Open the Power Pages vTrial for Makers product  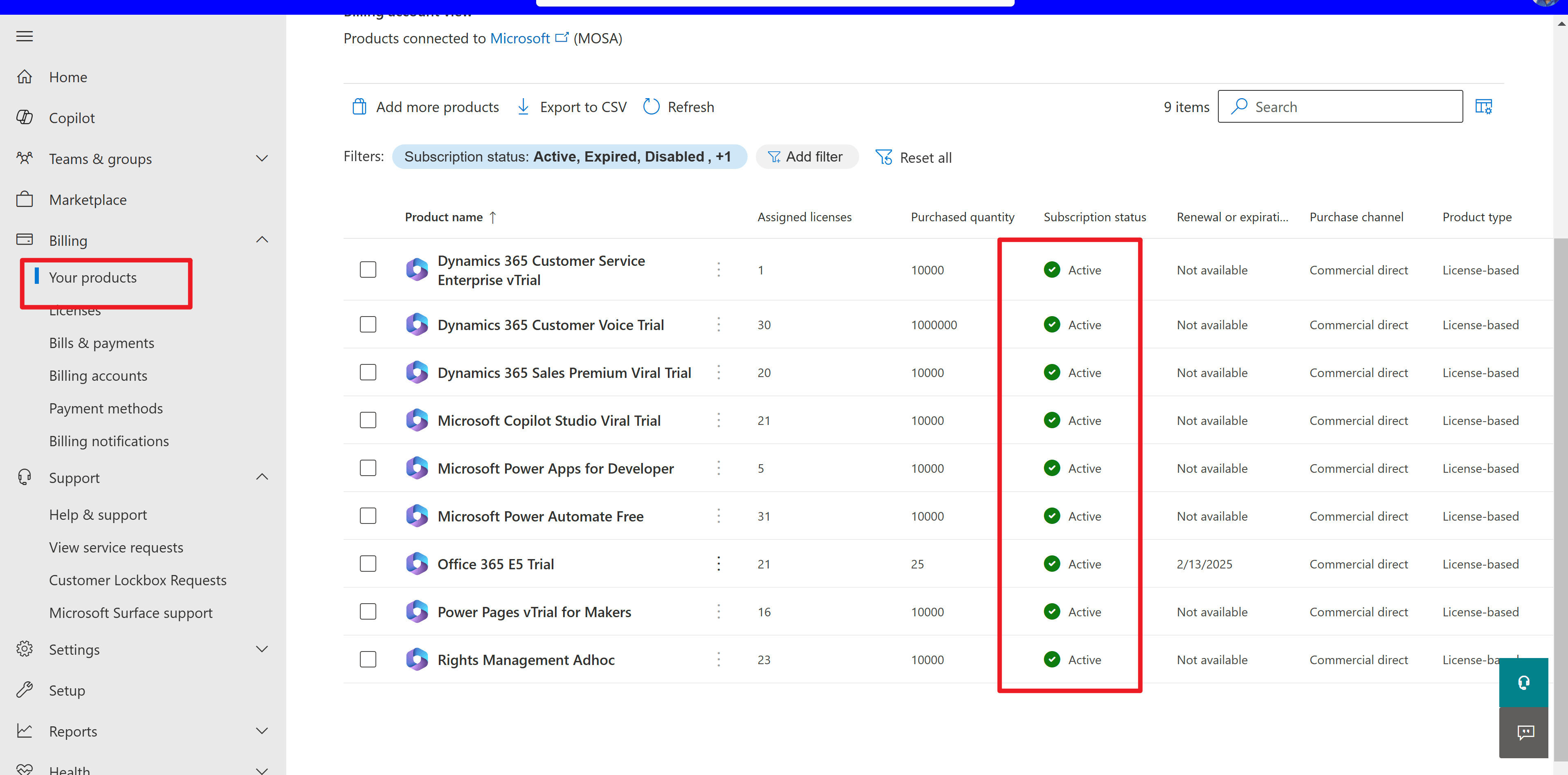coord(534,612)
